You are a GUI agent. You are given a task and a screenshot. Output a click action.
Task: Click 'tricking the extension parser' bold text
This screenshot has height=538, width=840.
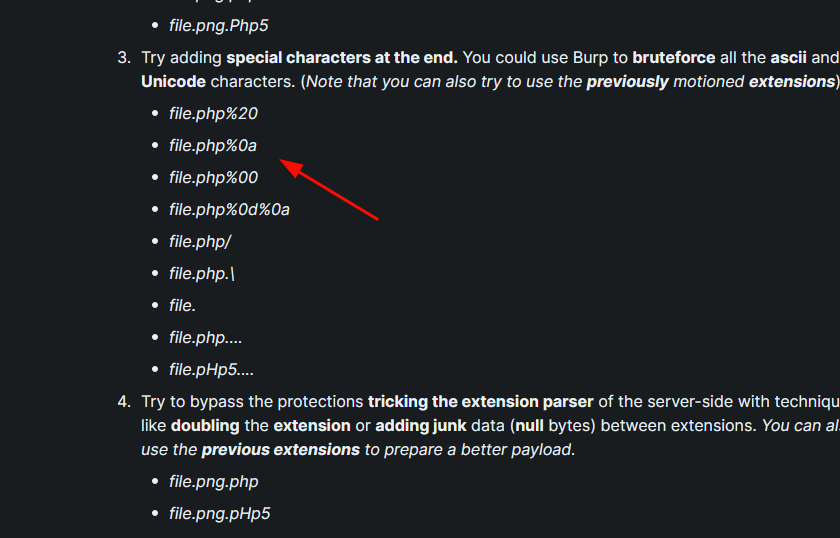(x=481, y=402)
